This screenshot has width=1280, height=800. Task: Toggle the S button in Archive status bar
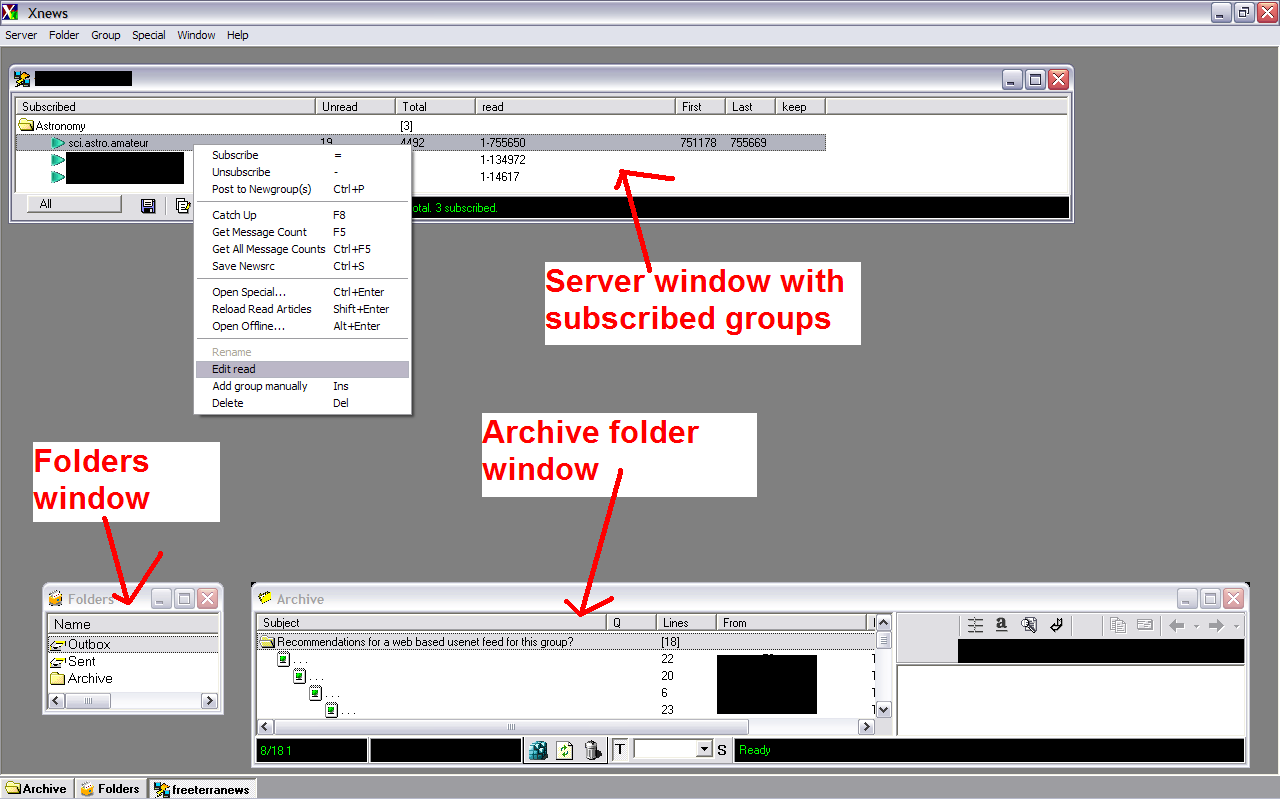pos(721,750)
